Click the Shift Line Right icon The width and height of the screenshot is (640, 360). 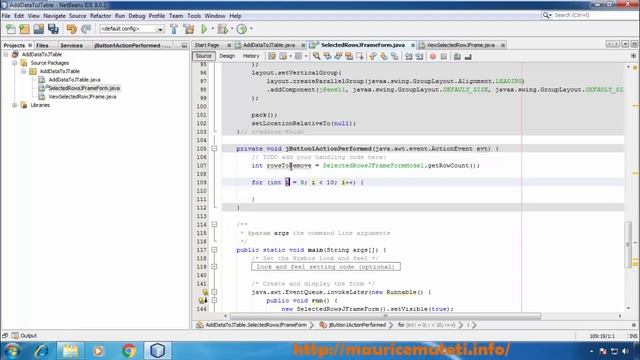pyautogui.click(x=419, y=56)
